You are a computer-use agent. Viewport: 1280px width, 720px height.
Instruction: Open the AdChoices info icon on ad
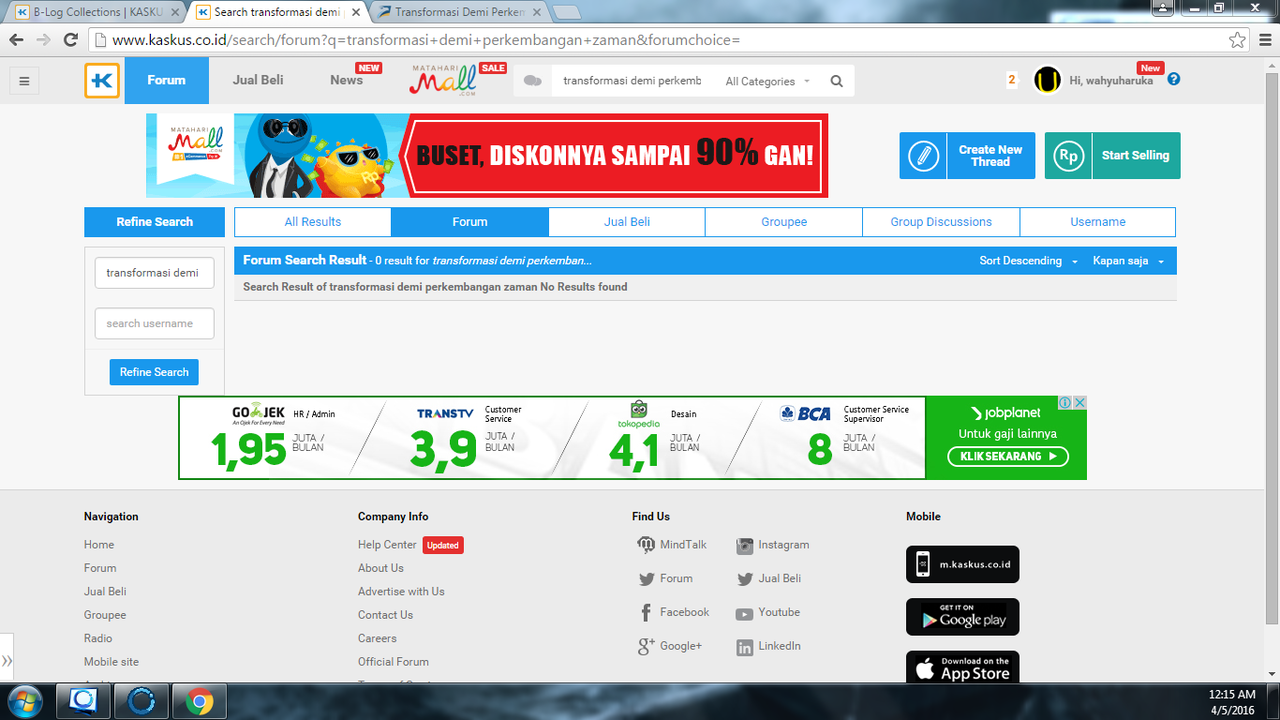(x=1066, y=402)
